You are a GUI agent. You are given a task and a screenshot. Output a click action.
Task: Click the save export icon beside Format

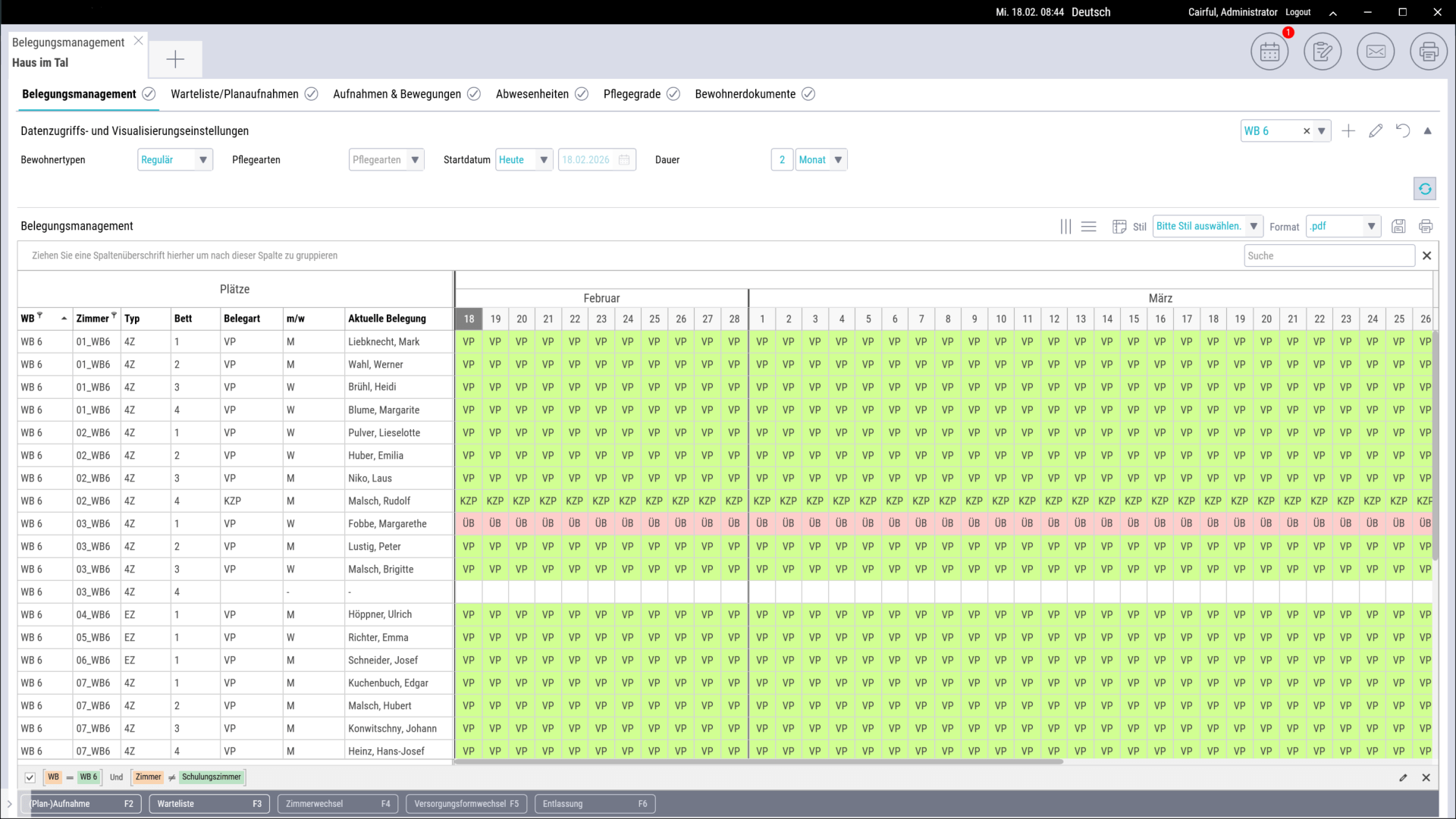coord(1398,226)
